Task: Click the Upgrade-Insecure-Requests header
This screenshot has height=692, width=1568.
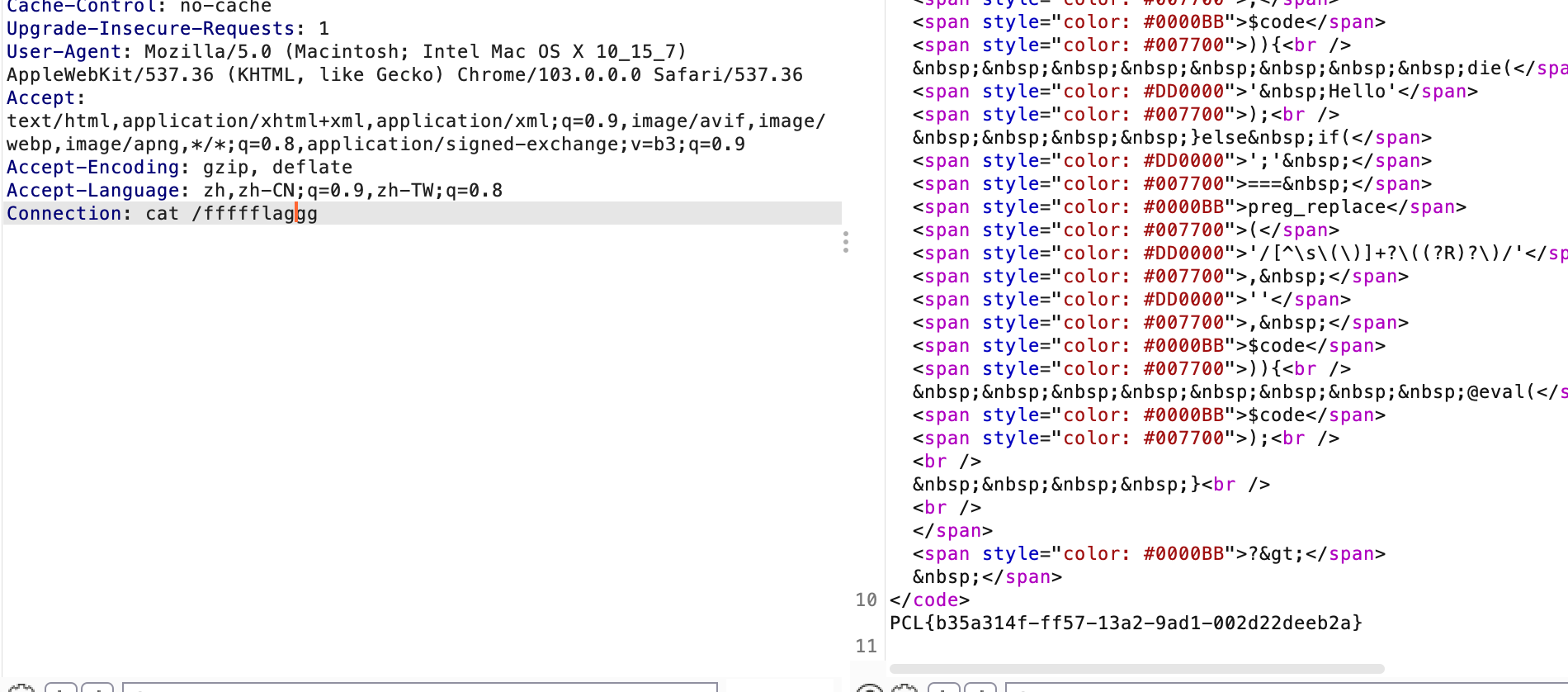Action: 150,29
